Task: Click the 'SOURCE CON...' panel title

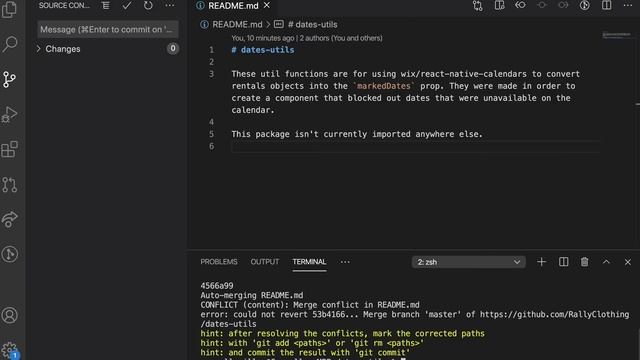Action: coord(64,5)
